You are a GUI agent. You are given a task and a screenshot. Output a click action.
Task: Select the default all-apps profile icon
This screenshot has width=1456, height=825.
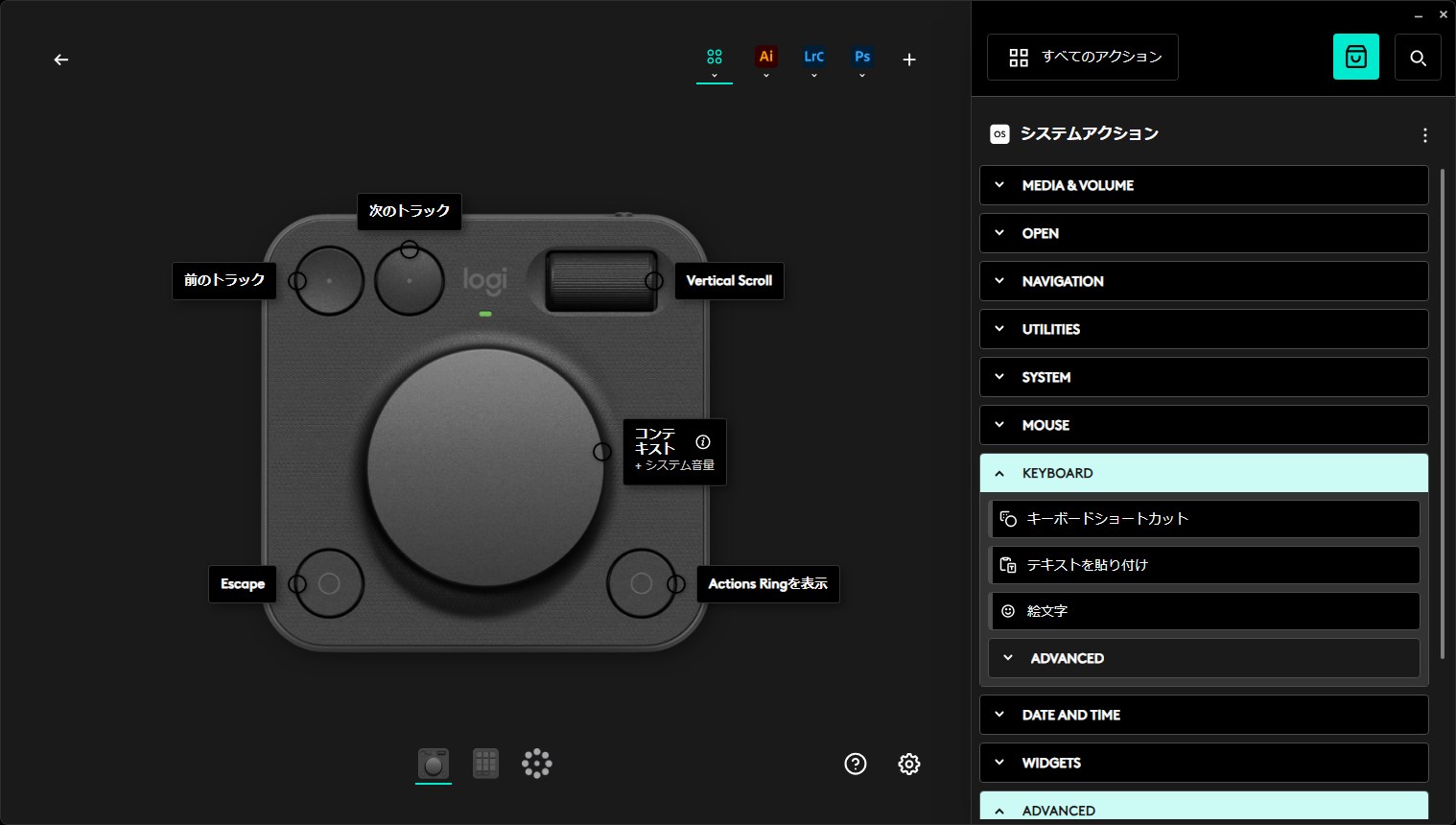(x=715, y=57)
